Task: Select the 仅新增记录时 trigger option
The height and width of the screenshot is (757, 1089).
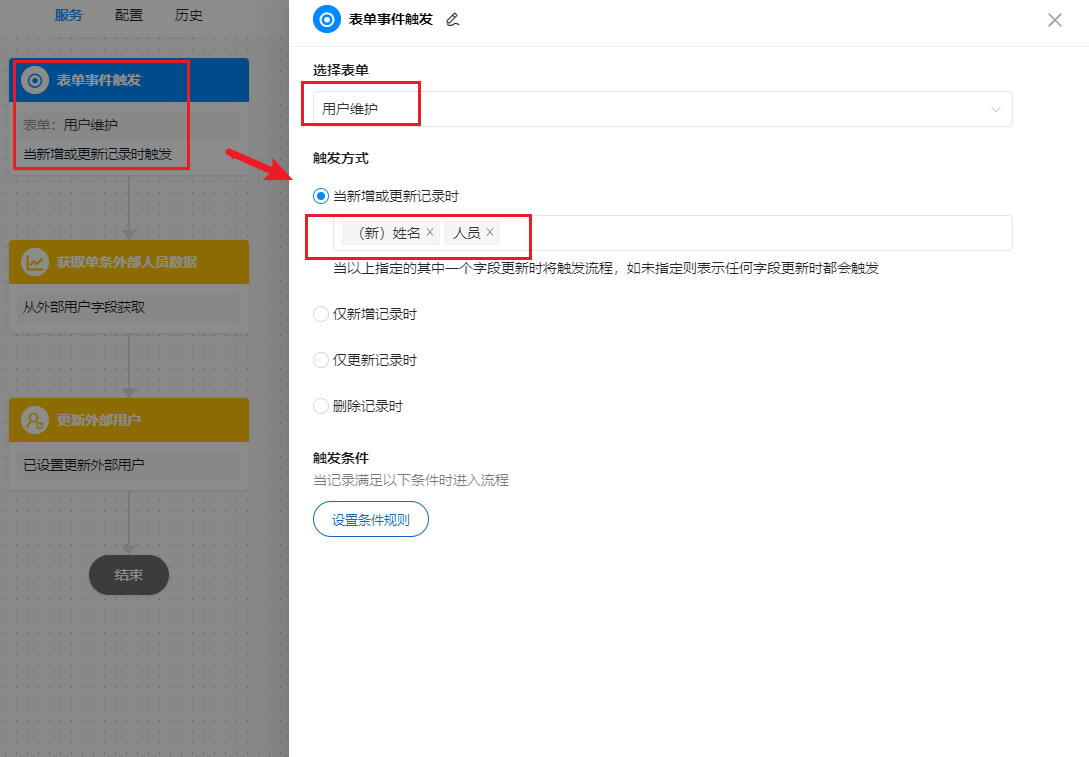Action: click(x=321, y=313)
